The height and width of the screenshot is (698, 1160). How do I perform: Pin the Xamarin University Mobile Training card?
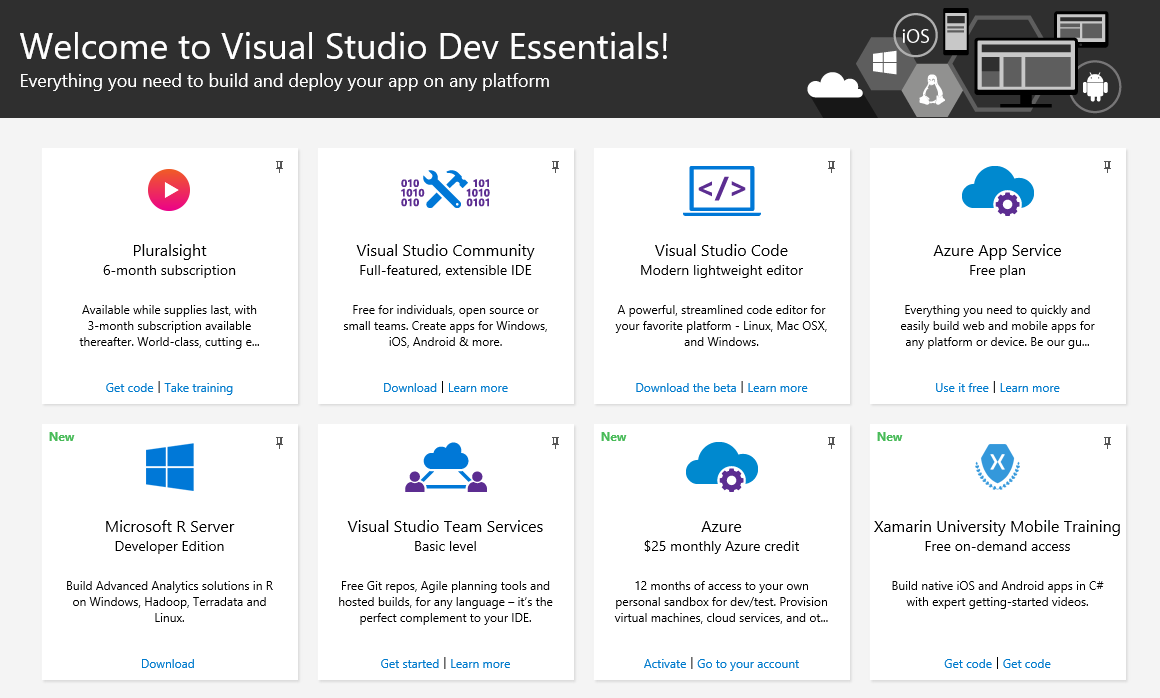1107,442
